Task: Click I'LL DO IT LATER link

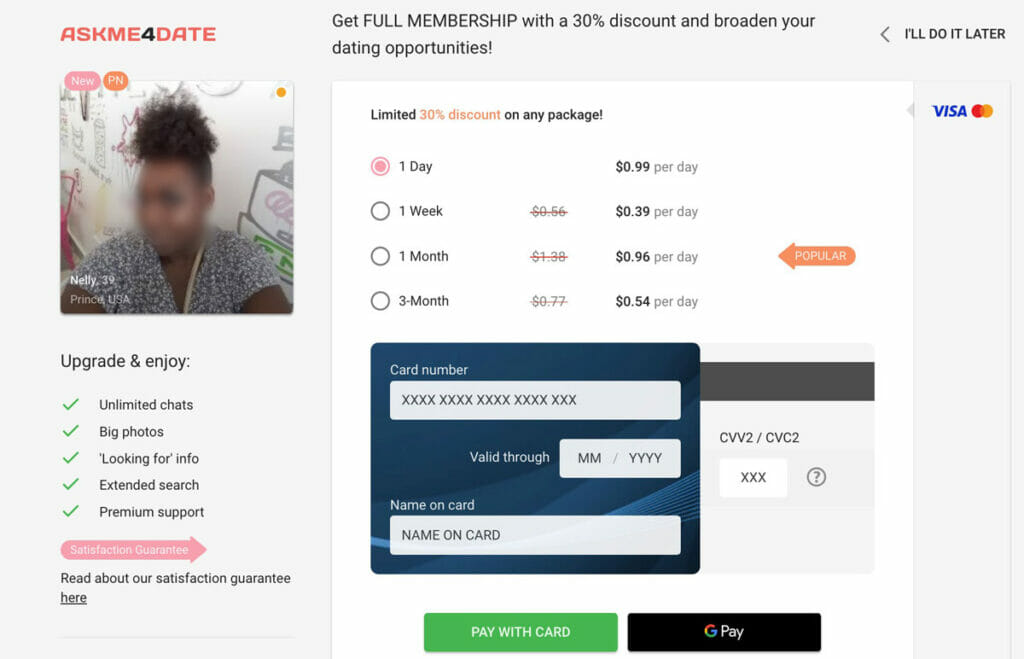Action: [954, 34]
